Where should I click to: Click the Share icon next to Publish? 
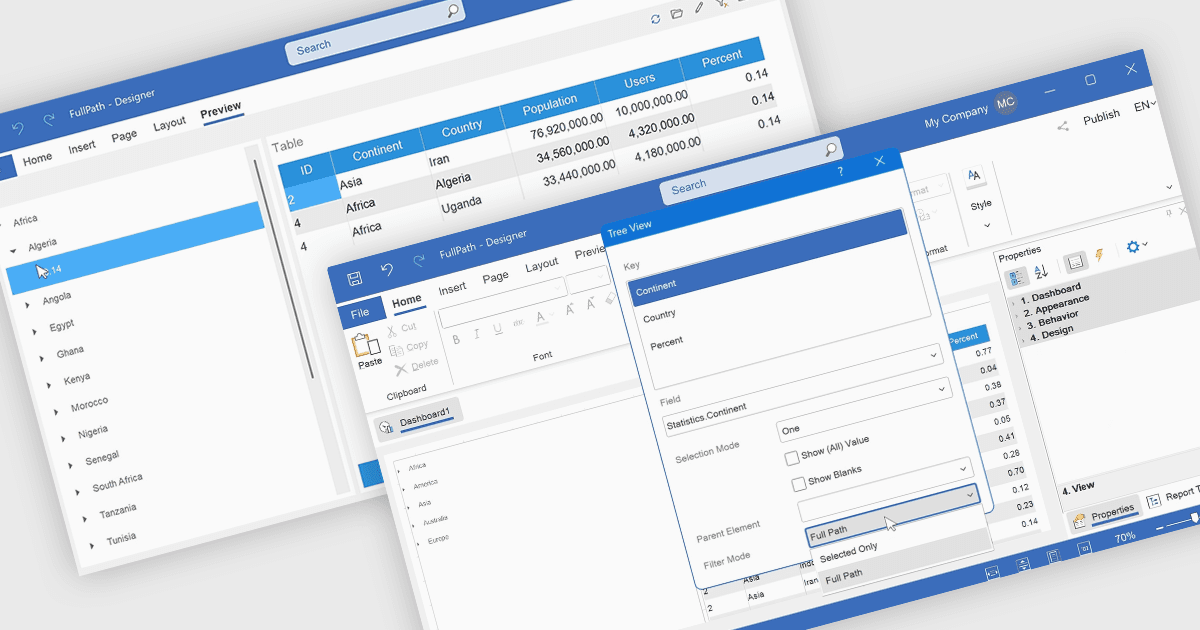(1062, 125)
